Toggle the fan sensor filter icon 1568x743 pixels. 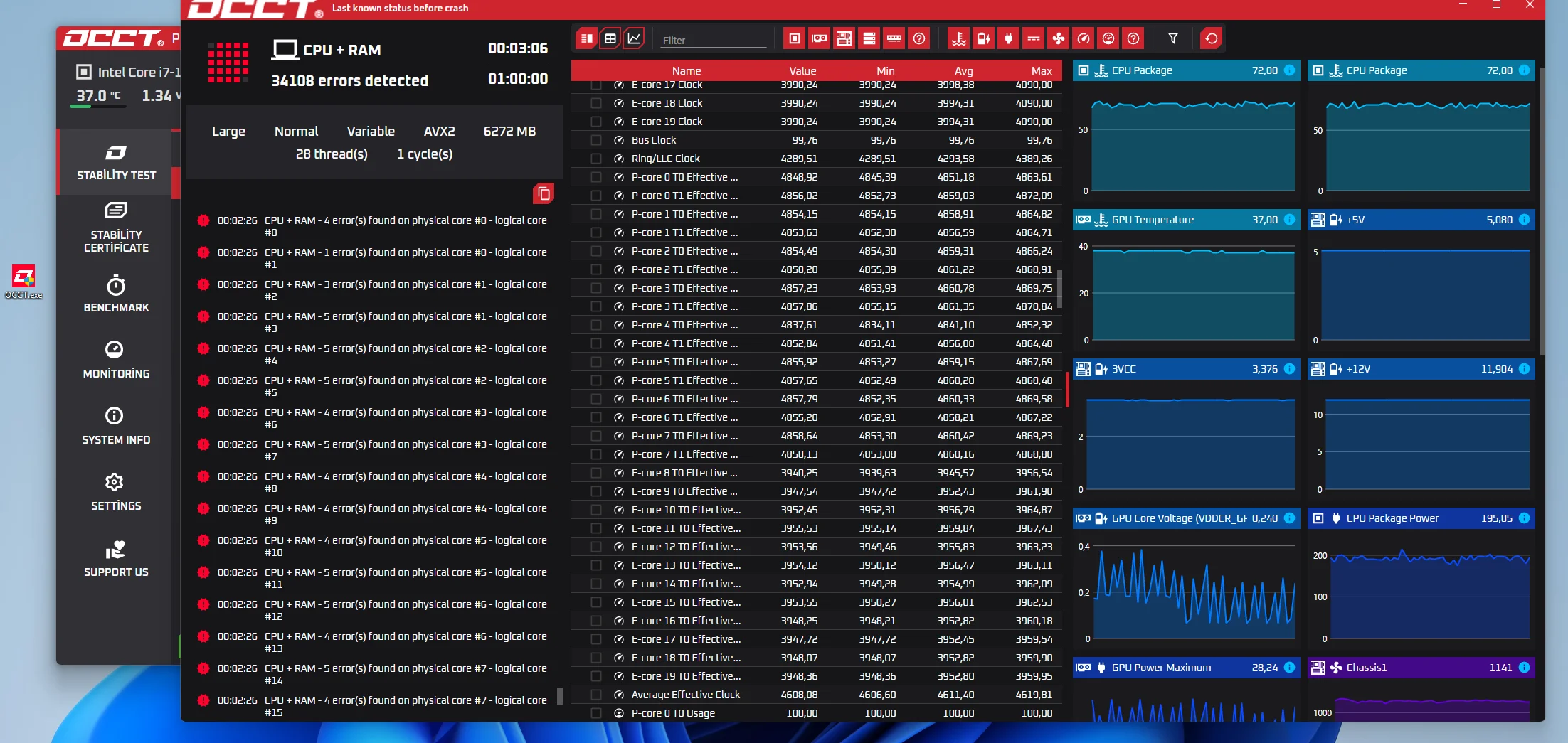coord(1059,38)
